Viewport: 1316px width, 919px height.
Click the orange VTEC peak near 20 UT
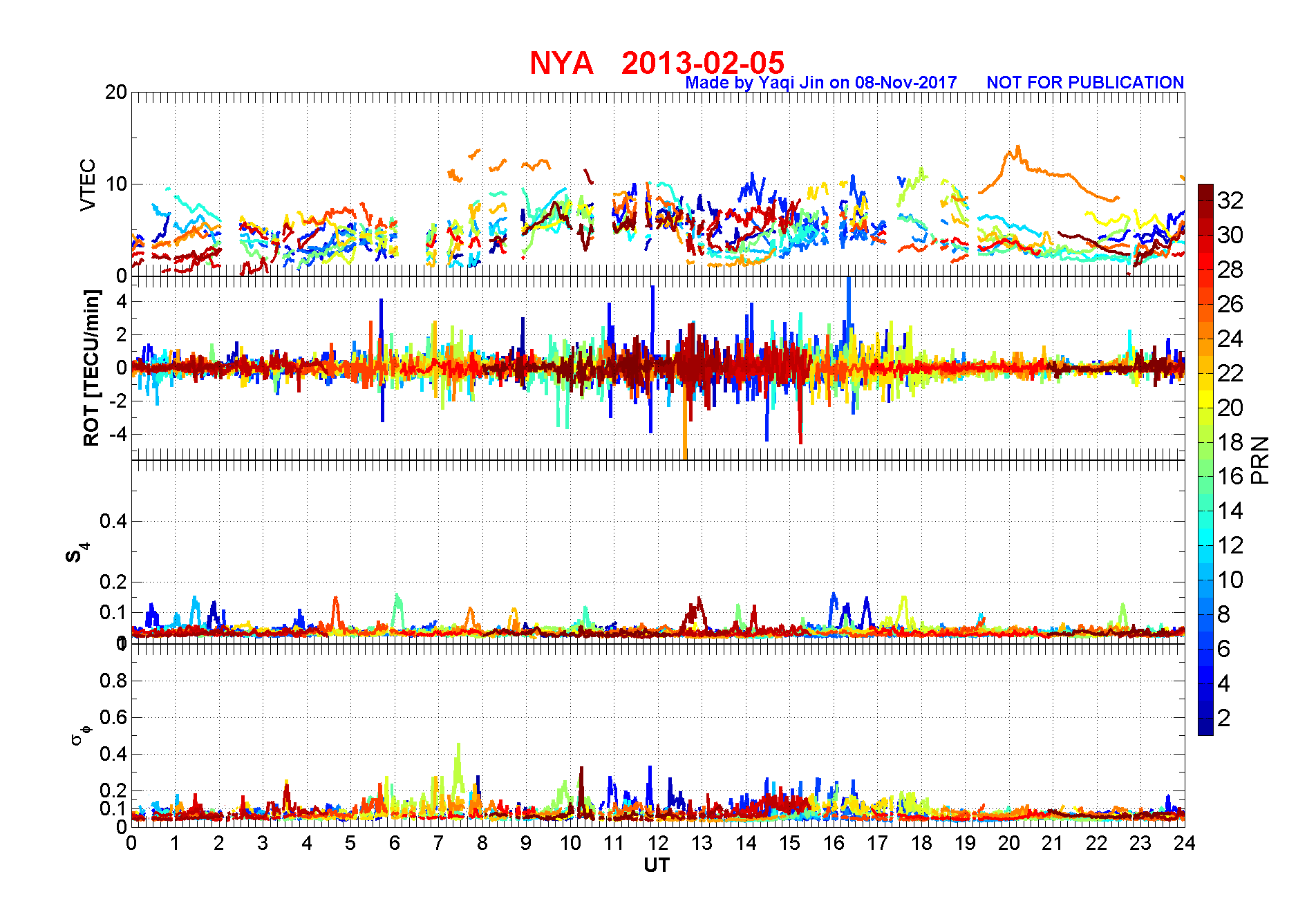pyautogui.click(x=1017, y=148)
